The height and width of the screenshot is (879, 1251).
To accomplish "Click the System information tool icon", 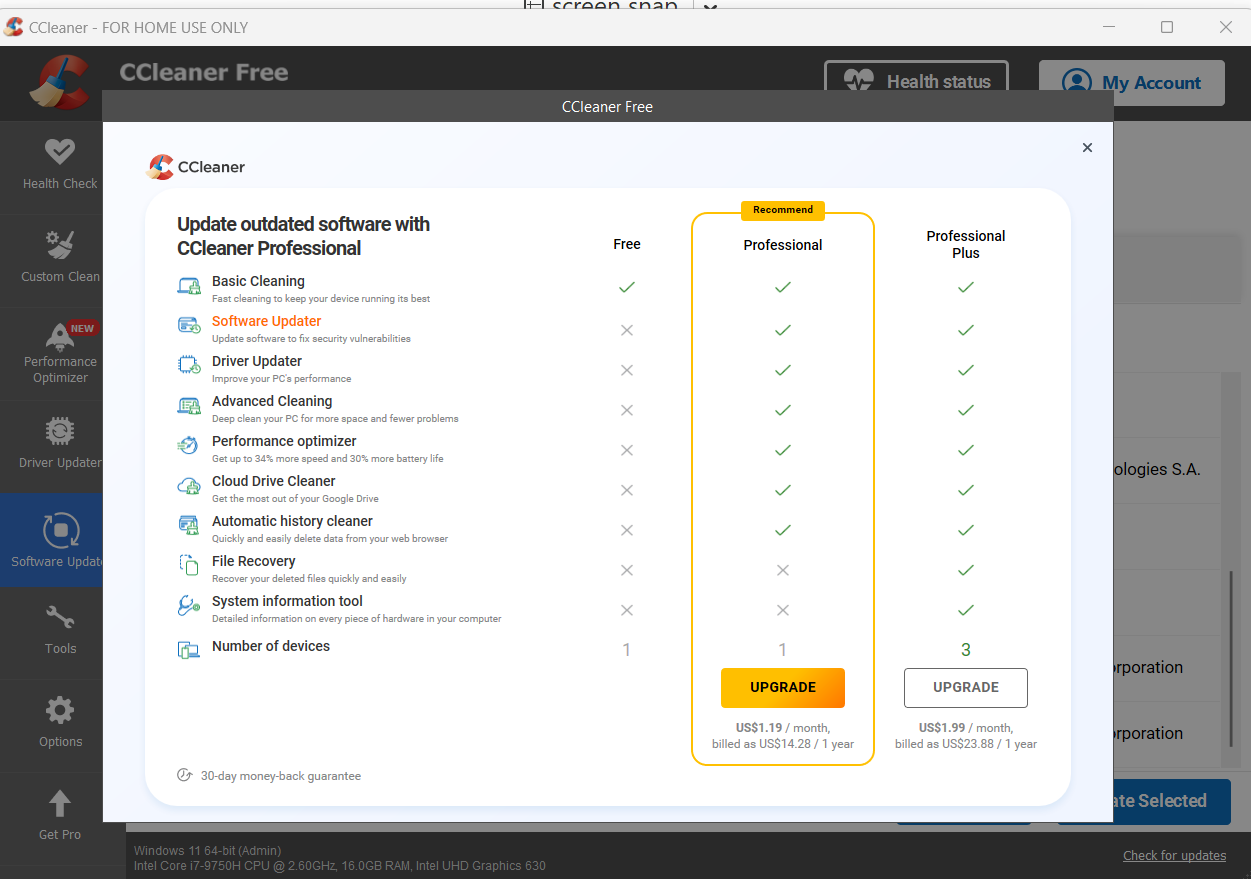I will [x=189, y=605].
